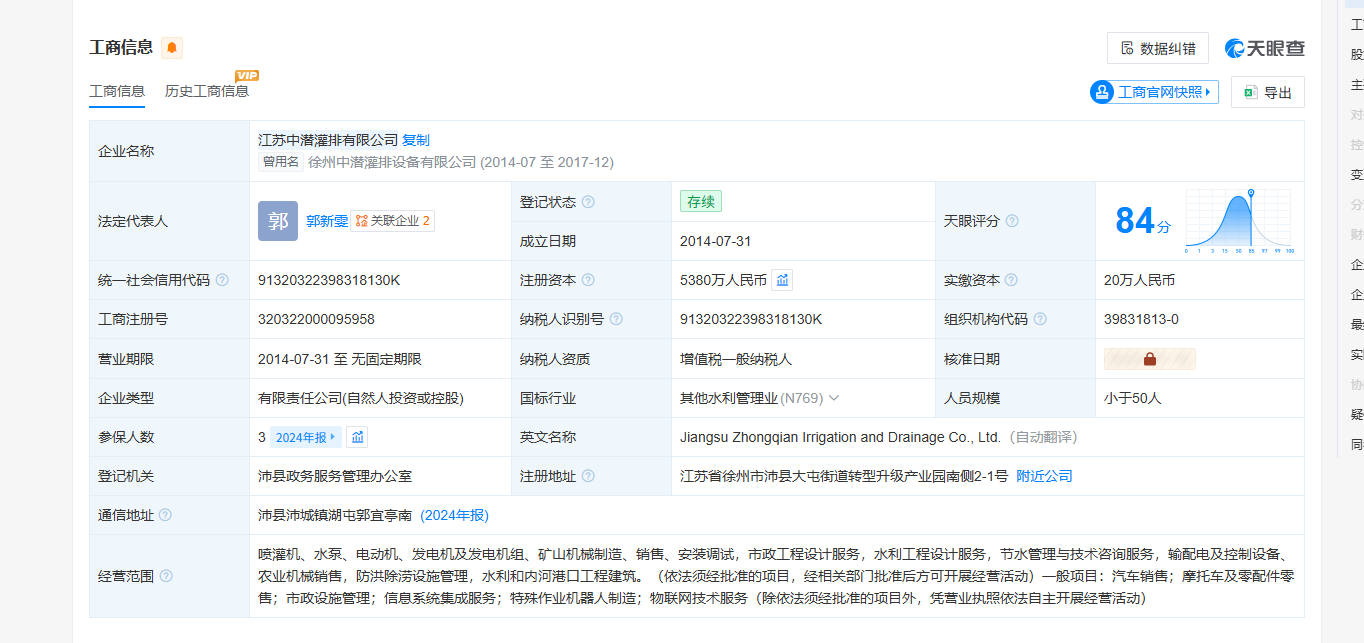Screen dimensions: 1364x643
Task: Click the 天眼评分 distribution curve chart
Action: click(x=1239, y=220)
